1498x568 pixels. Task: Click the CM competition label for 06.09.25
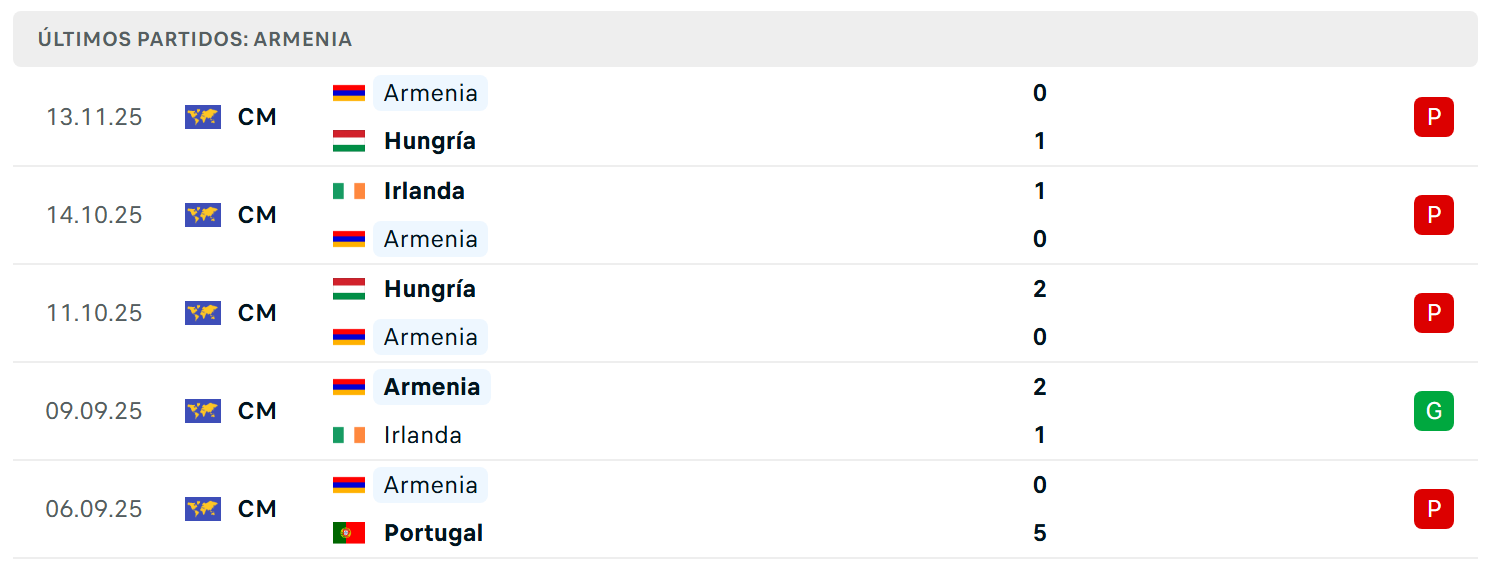[x=257, y=509]
